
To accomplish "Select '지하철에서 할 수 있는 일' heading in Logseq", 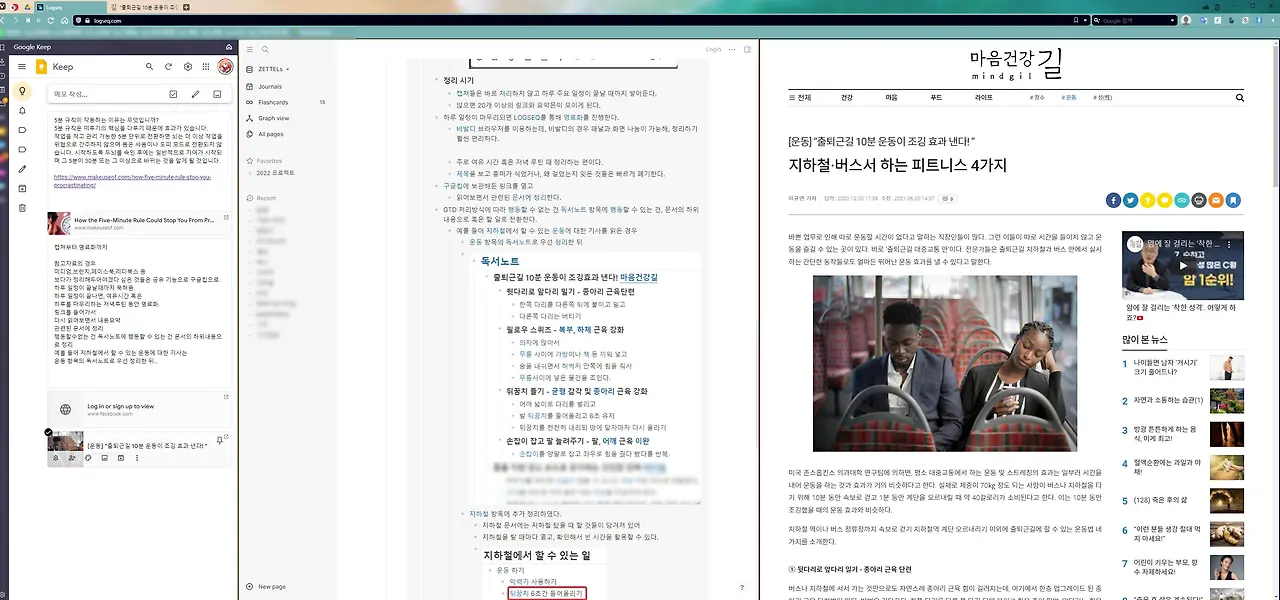I will tap(537, 554).
